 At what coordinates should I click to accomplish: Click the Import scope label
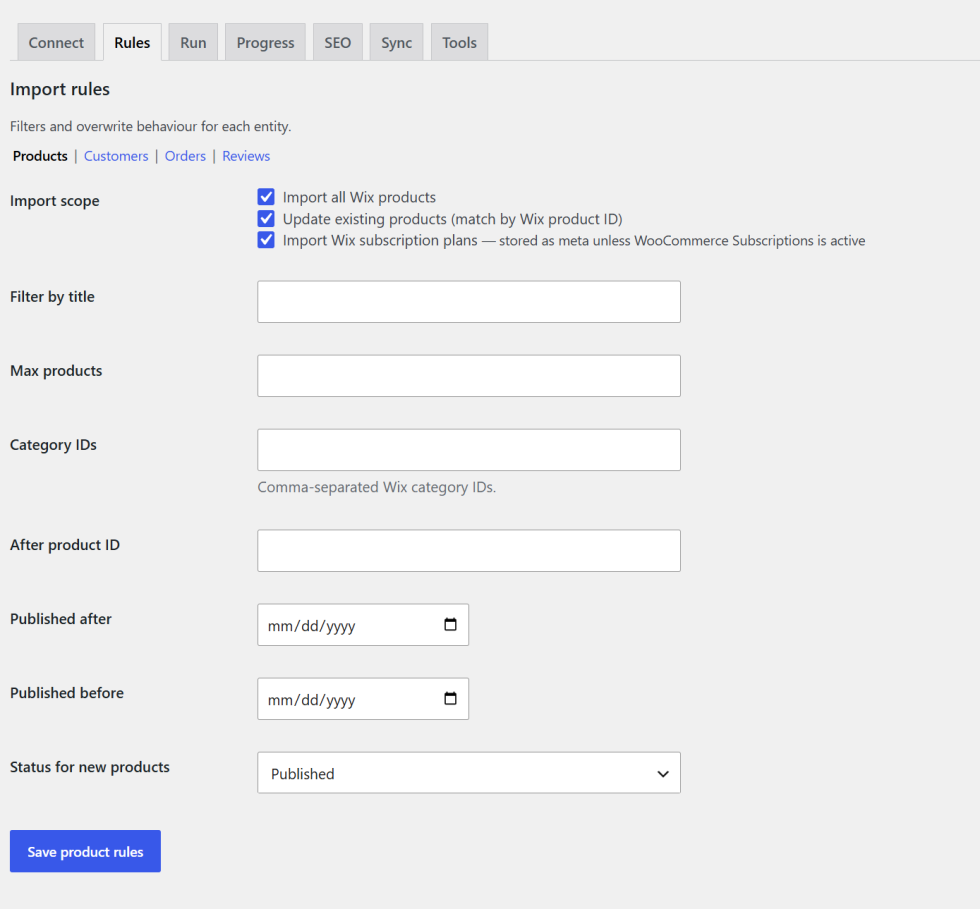point(55,201)
